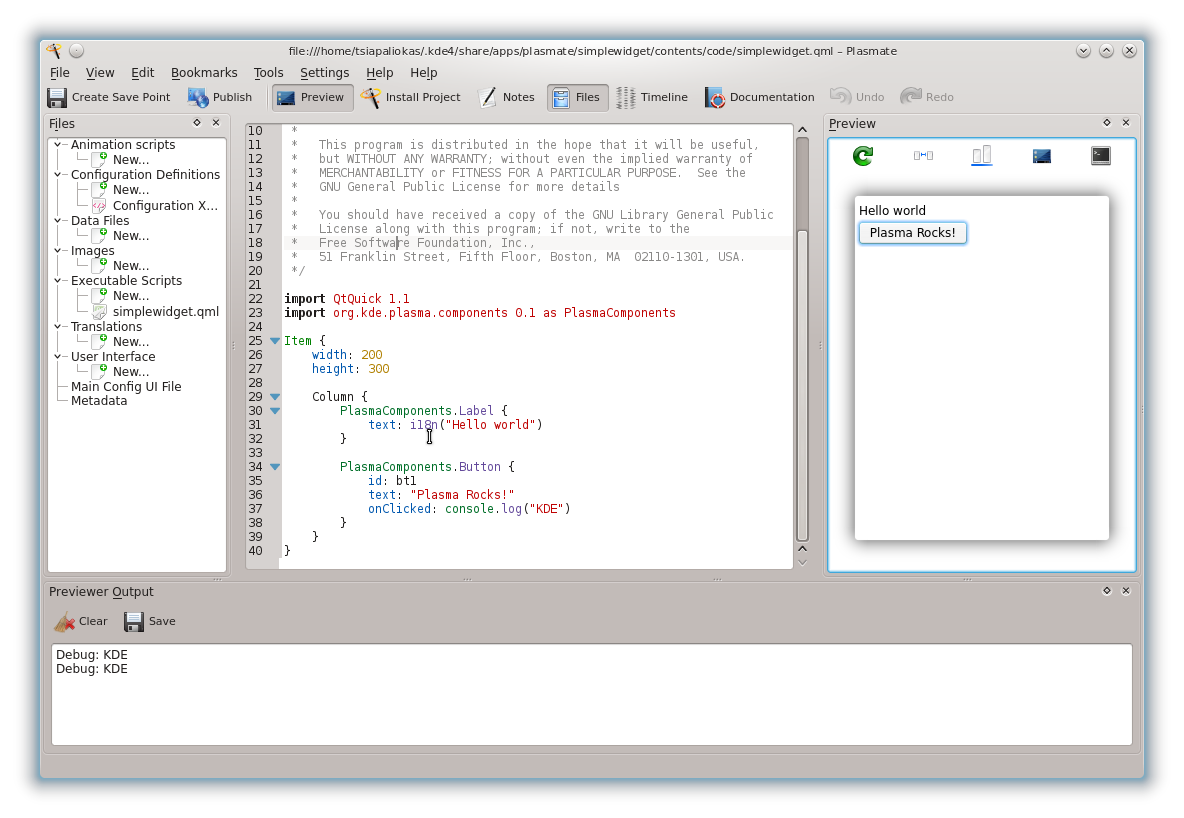Image resolution: width=1184 pixels, height=818 pixels.
Task: Open the Settings menu
Action: 324,73
